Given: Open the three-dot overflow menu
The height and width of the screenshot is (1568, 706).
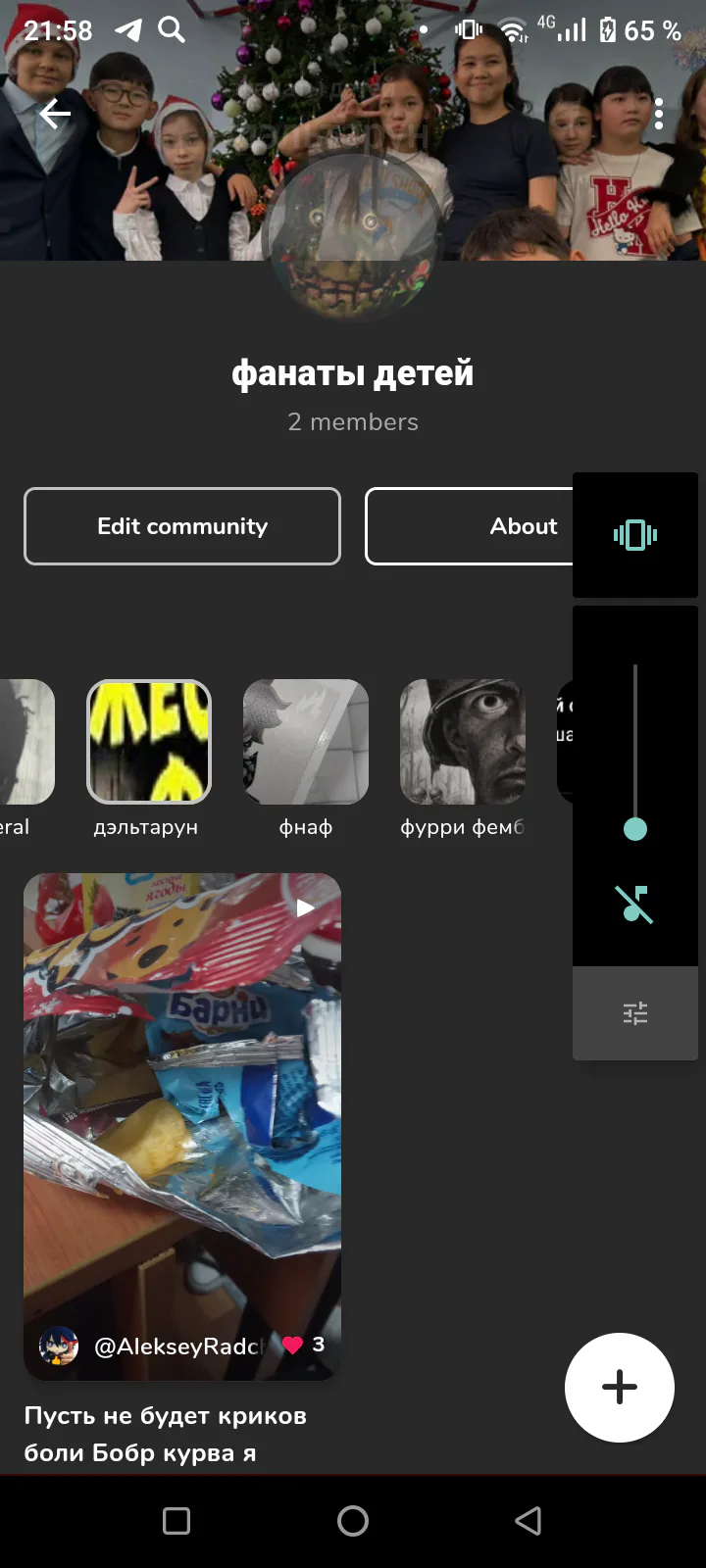Looking at the screenshot, I should [659, 114].
